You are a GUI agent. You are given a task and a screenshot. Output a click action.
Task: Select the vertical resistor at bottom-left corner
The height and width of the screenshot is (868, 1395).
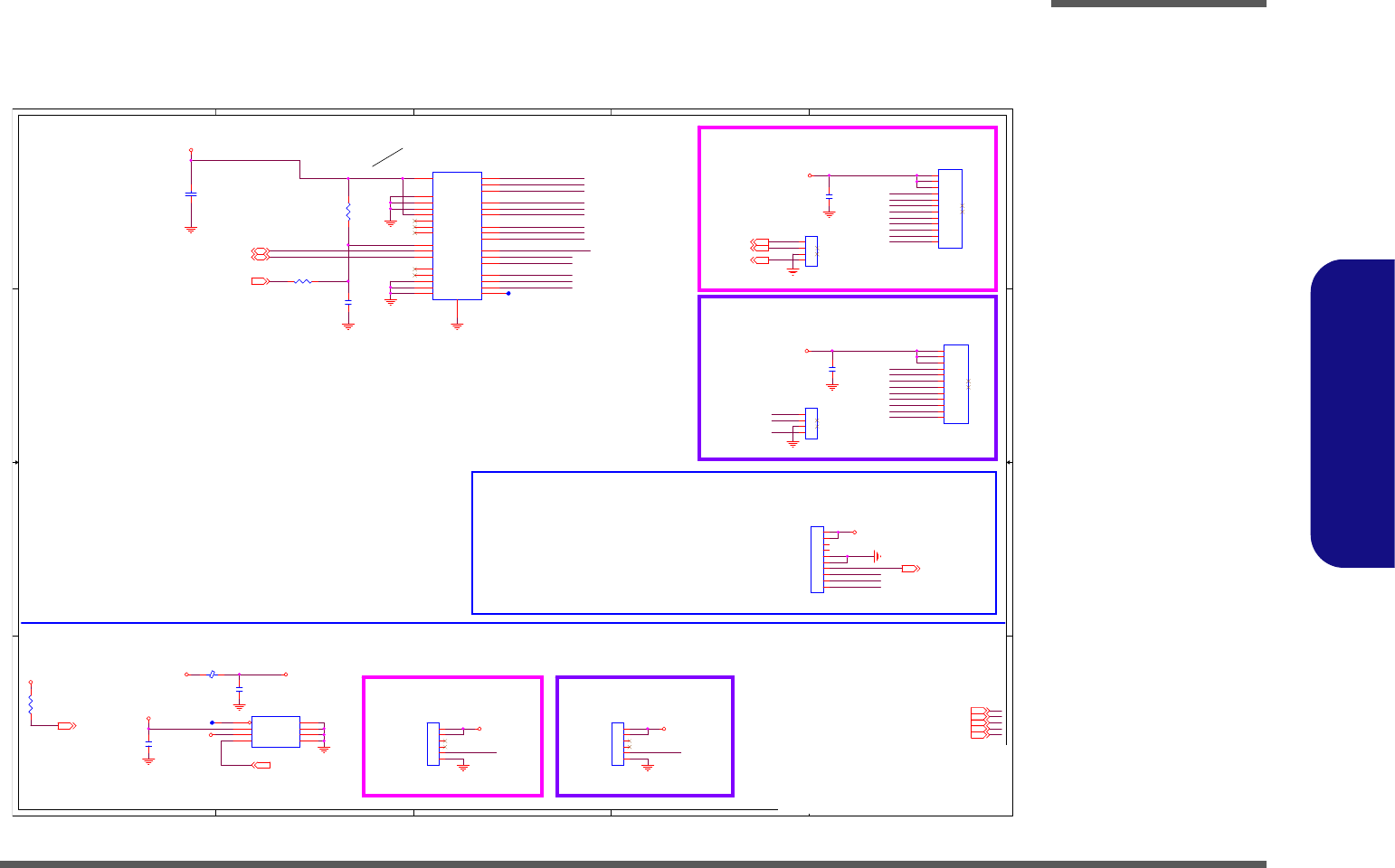pyautogui.click(x=31, y=703)
